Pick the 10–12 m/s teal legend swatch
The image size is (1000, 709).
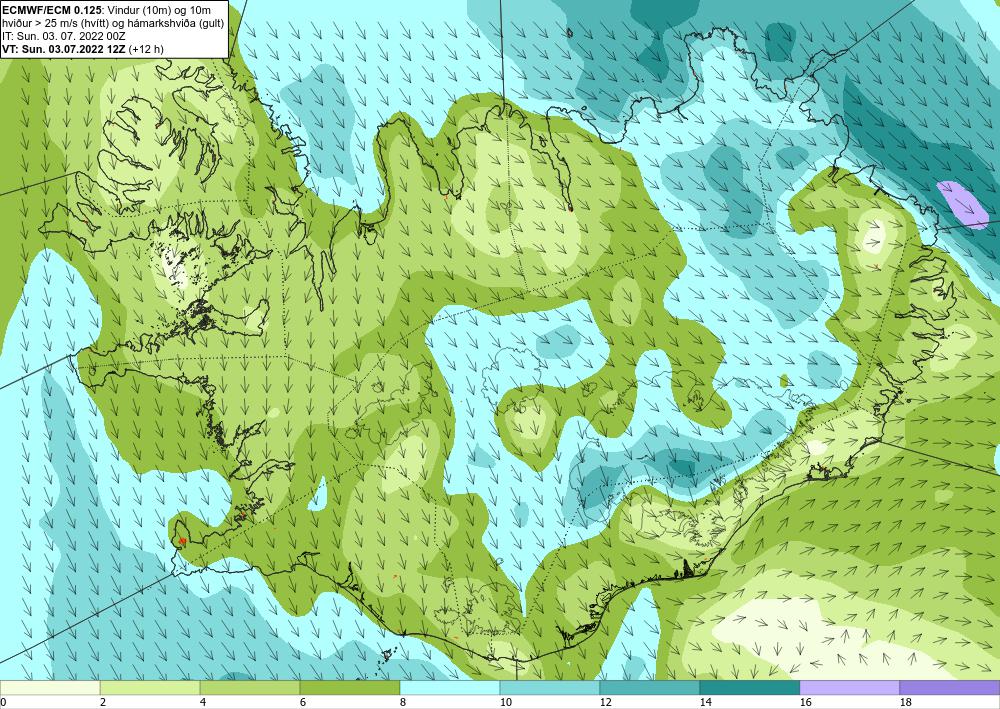[550, 688]
